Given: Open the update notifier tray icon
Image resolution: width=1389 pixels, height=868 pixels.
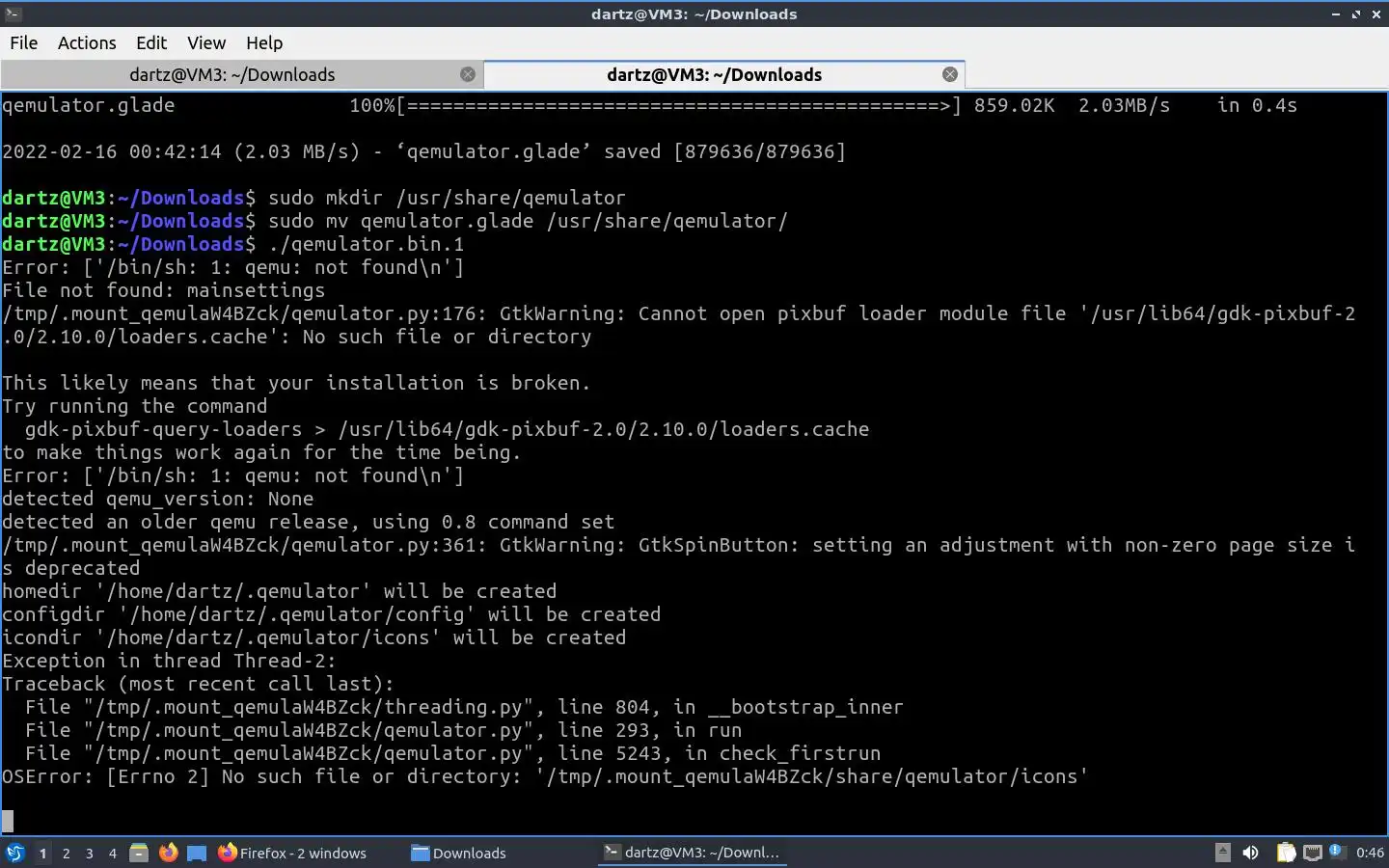Looking at the screenshot, I should [x=1336, y=852].
